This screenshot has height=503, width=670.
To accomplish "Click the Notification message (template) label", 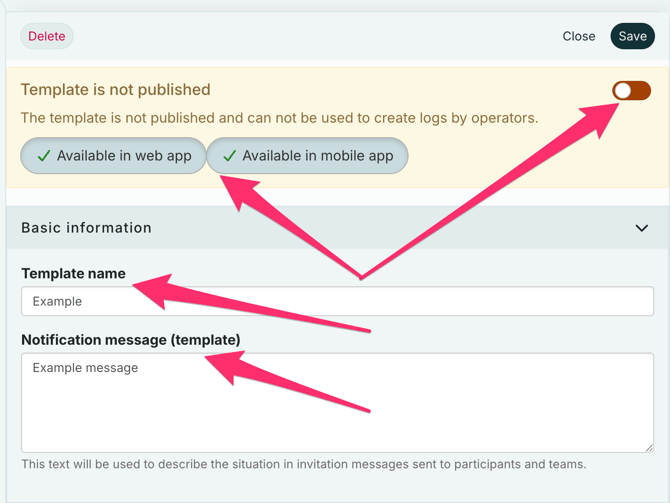I will coord(130,340).
